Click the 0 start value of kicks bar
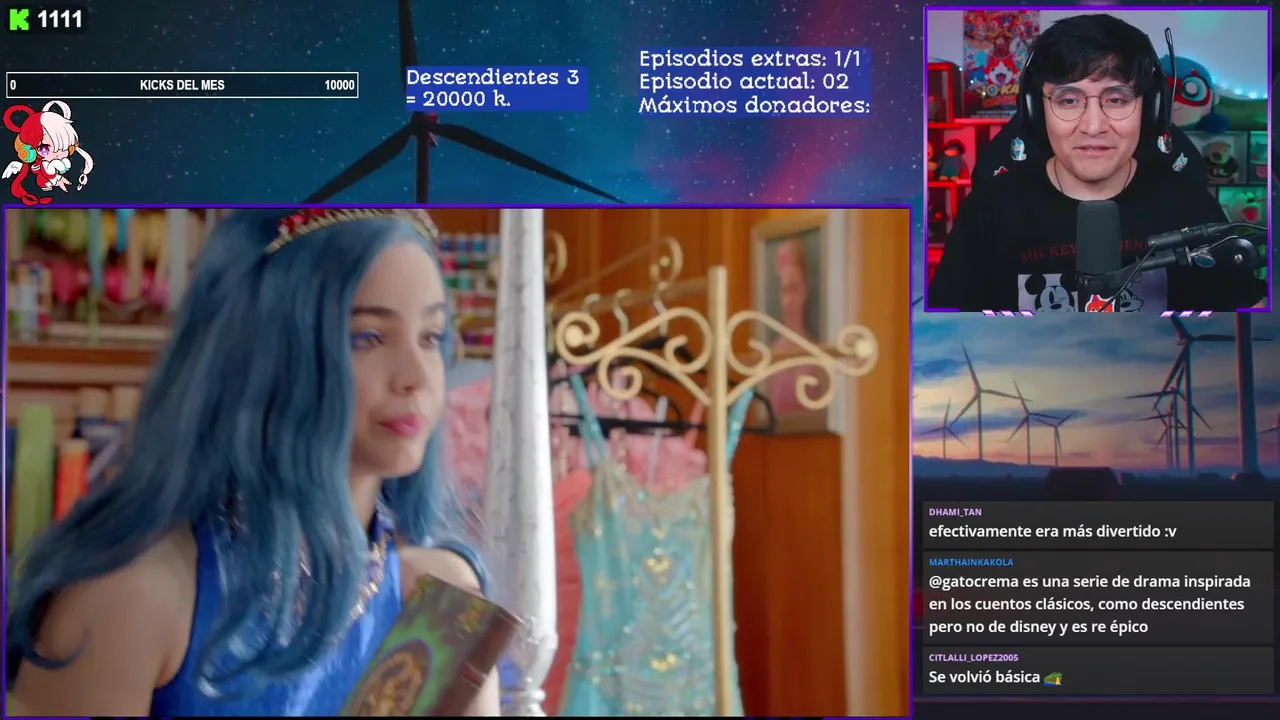Image resolution: width=1280 pixels, height=720 pixels. 13,85
